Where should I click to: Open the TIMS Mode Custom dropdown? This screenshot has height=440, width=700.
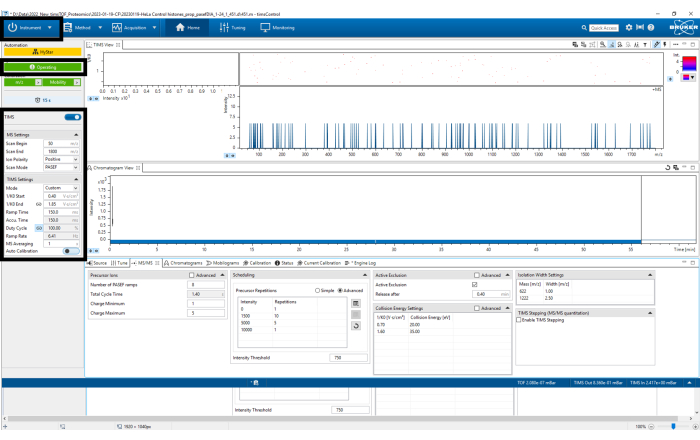[x=61, y=188]
